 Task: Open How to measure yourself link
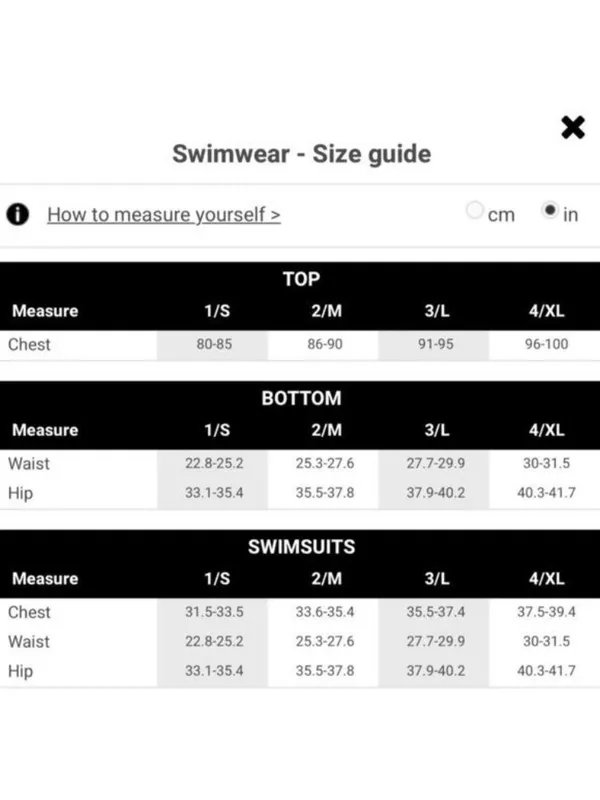[164, 215]
